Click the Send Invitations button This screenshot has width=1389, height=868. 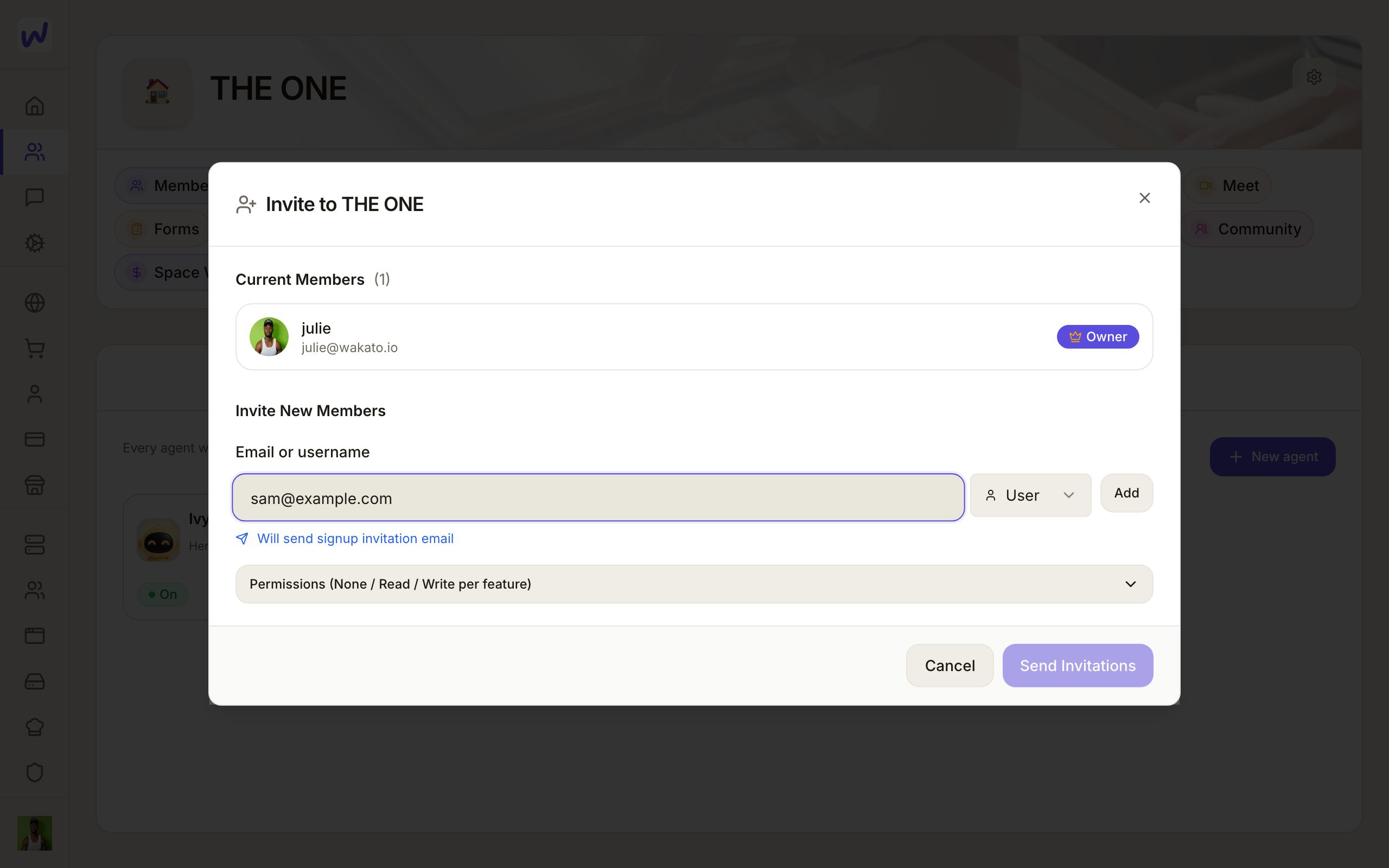(1078, 665)
